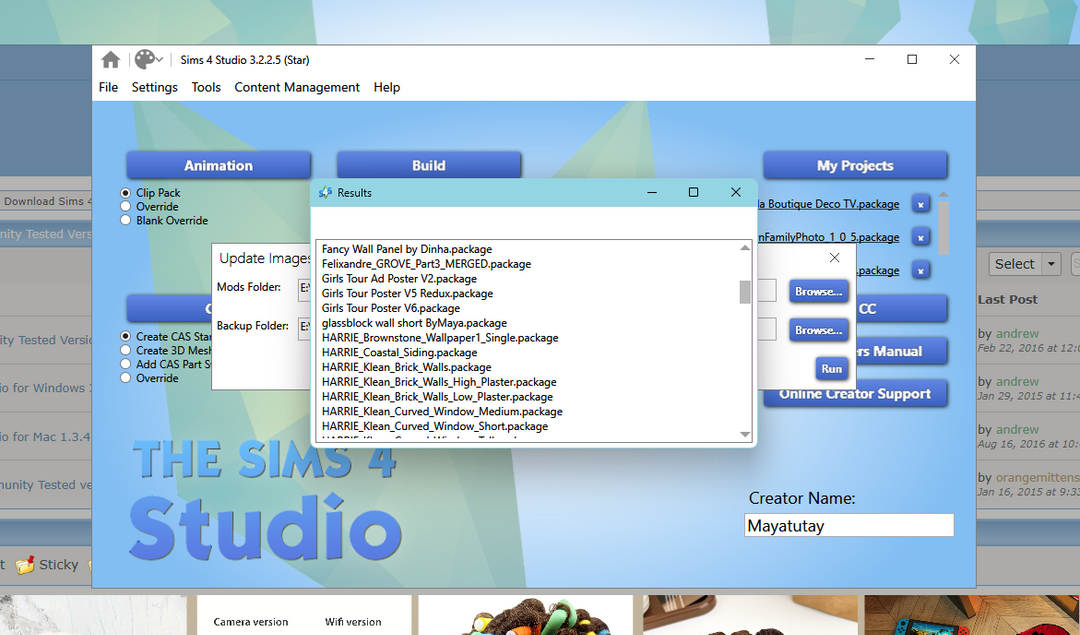1080x635 pixels.
Task: Click the Home icon in the title bar
Action: click(x=111, y=60)
